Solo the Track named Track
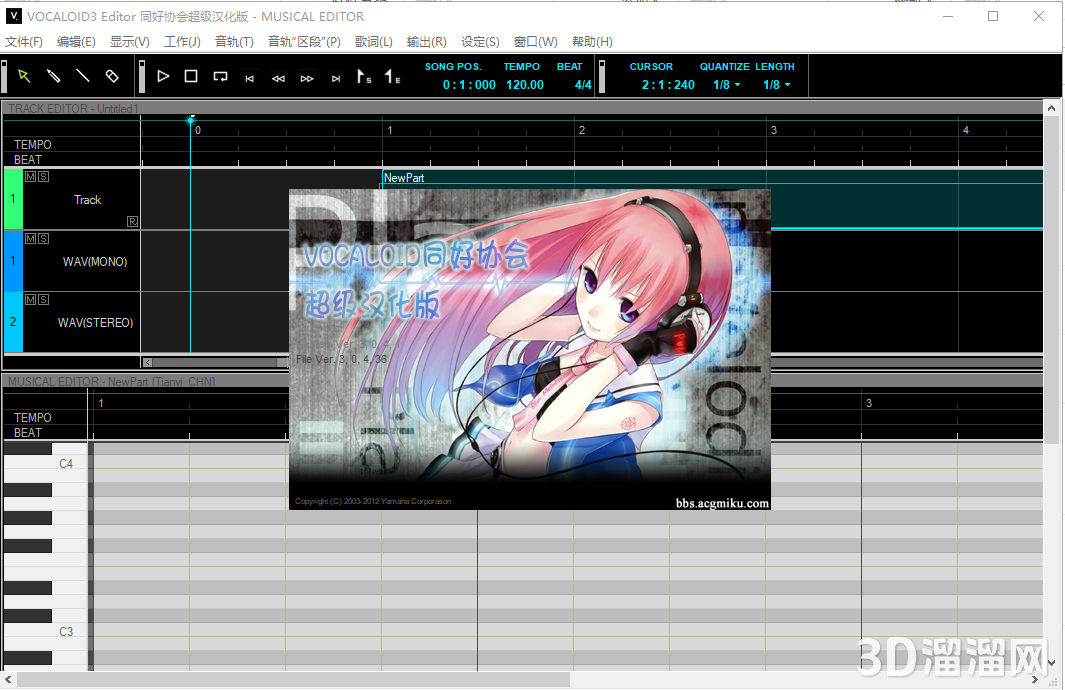Image resolution: width=1065 pixels, height=690 pixels. click(x=42, y=176)
